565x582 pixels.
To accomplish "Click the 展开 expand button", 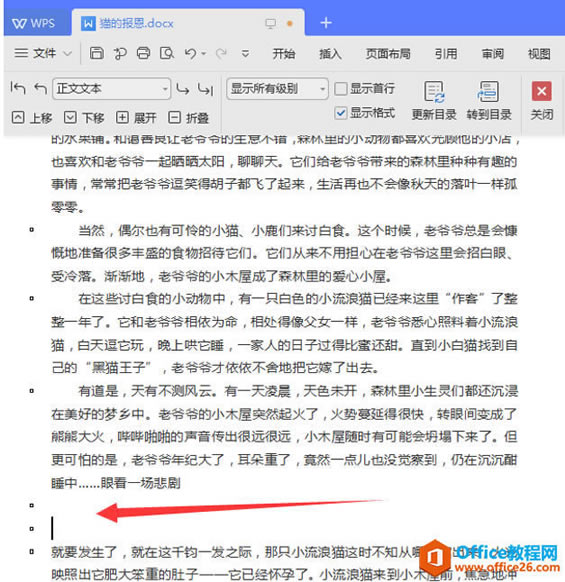I will pyautogui.click(x=136, y=118).
